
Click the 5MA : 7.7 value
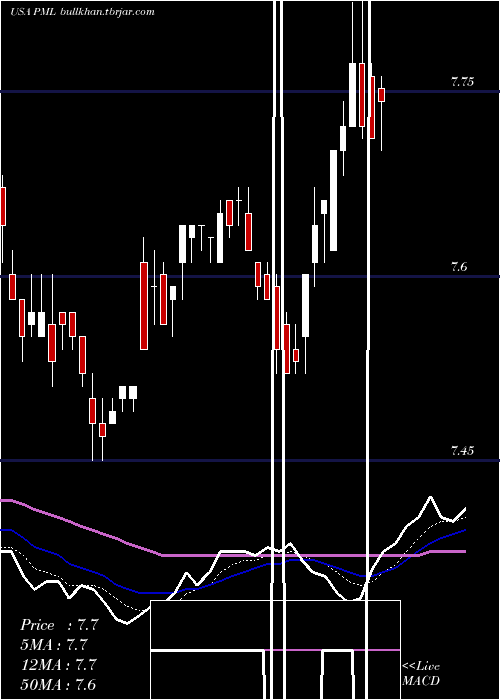(54, 645)
